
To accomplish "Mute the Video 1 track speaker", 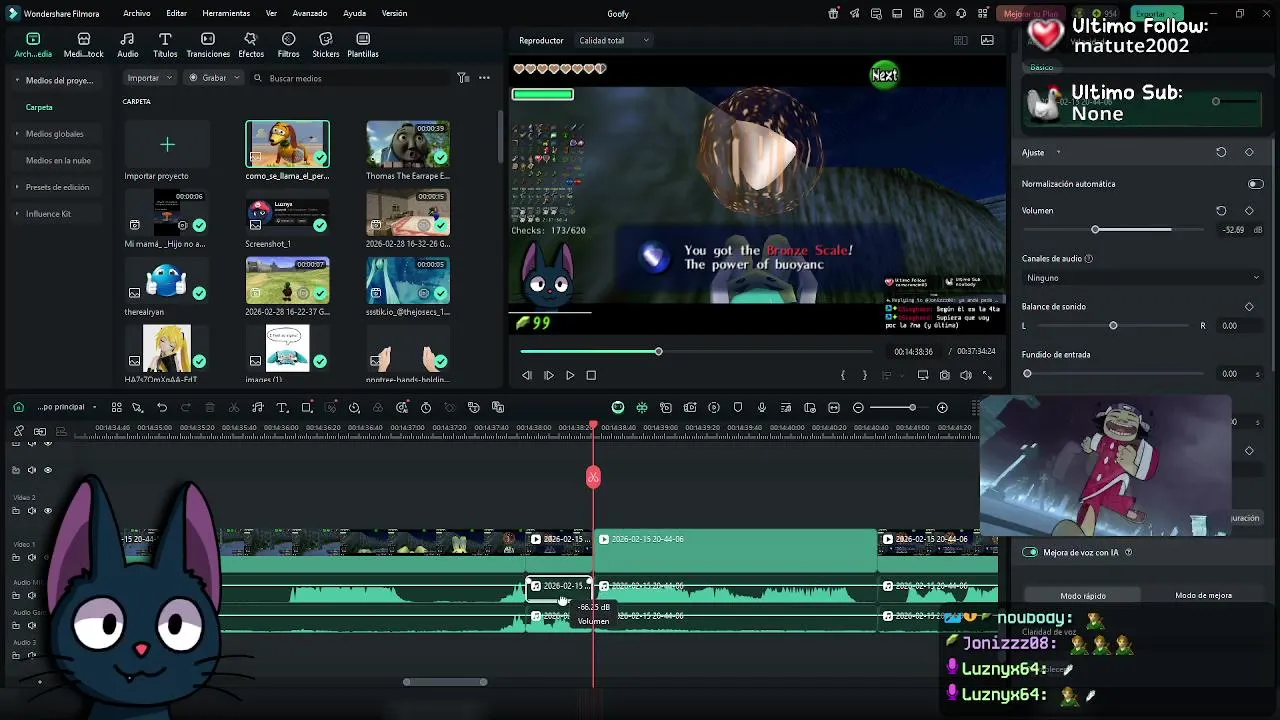I will 32,558.
